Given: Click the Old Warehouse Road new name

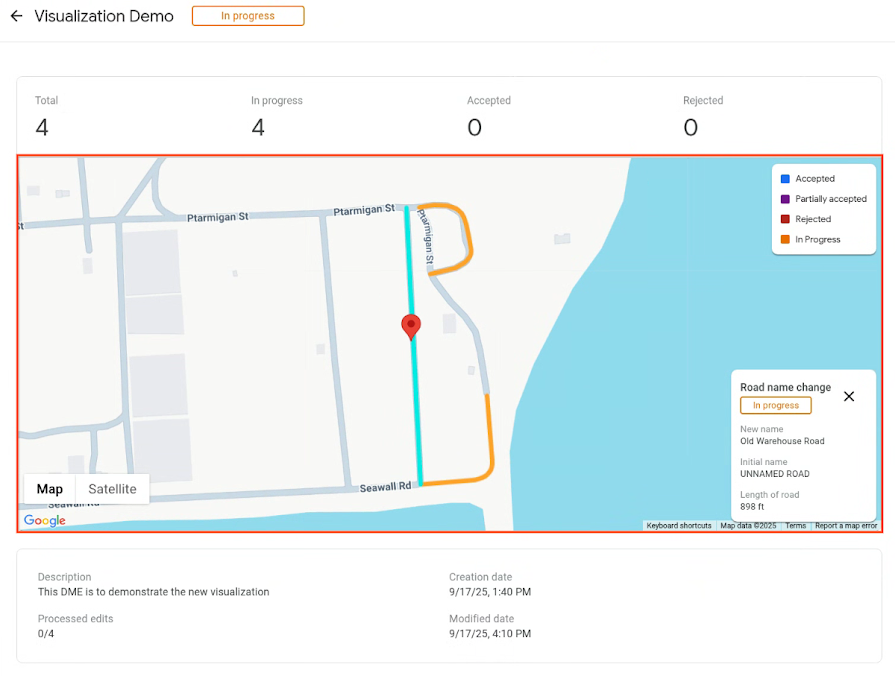Looking at the screenshot, I should pyautogui.click(x=782, y=441).
